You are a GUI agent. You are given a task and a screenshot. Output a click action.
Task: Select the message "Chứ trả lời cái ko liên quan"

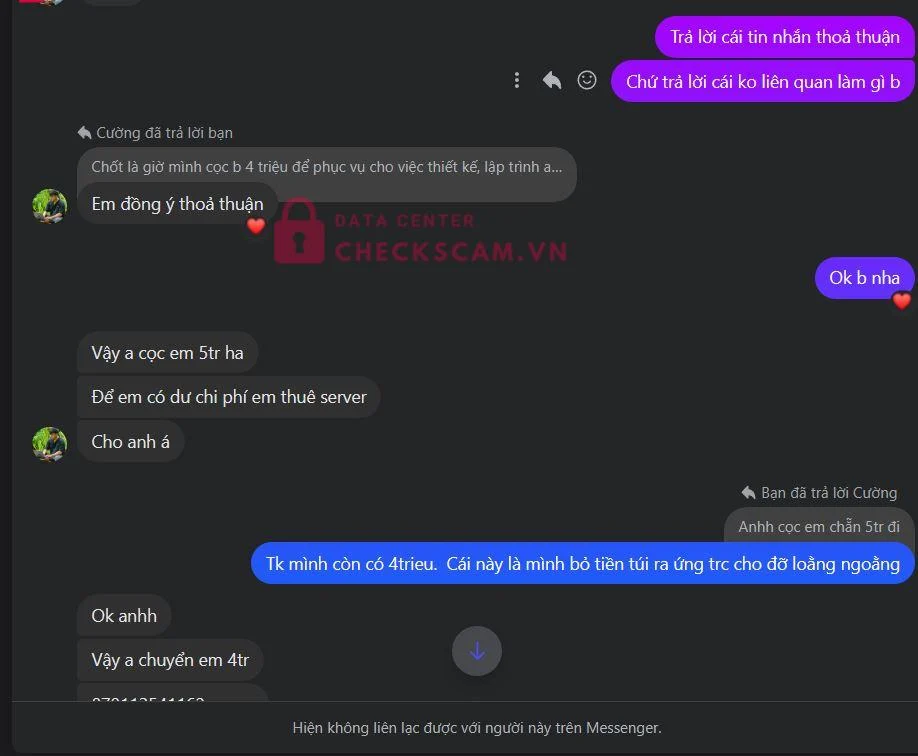tap(762, 81)
